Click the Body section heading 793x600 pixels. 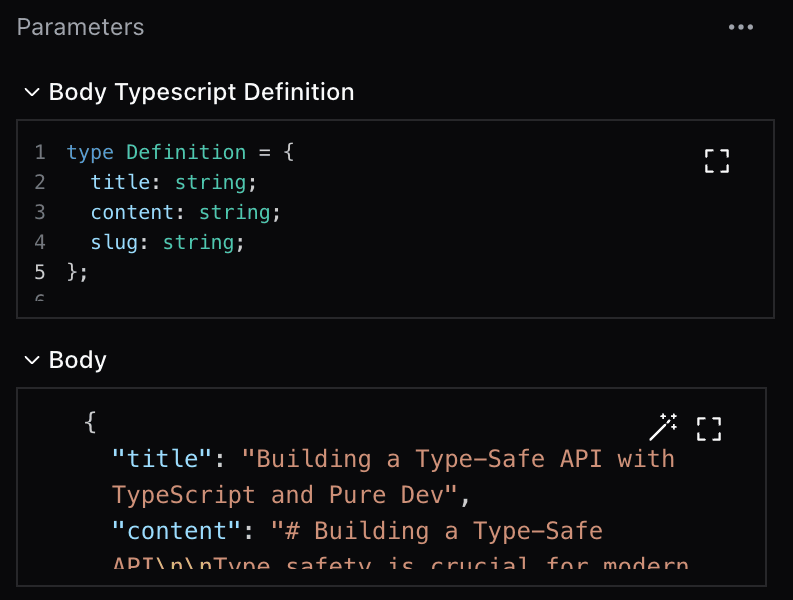pos(78,360)
